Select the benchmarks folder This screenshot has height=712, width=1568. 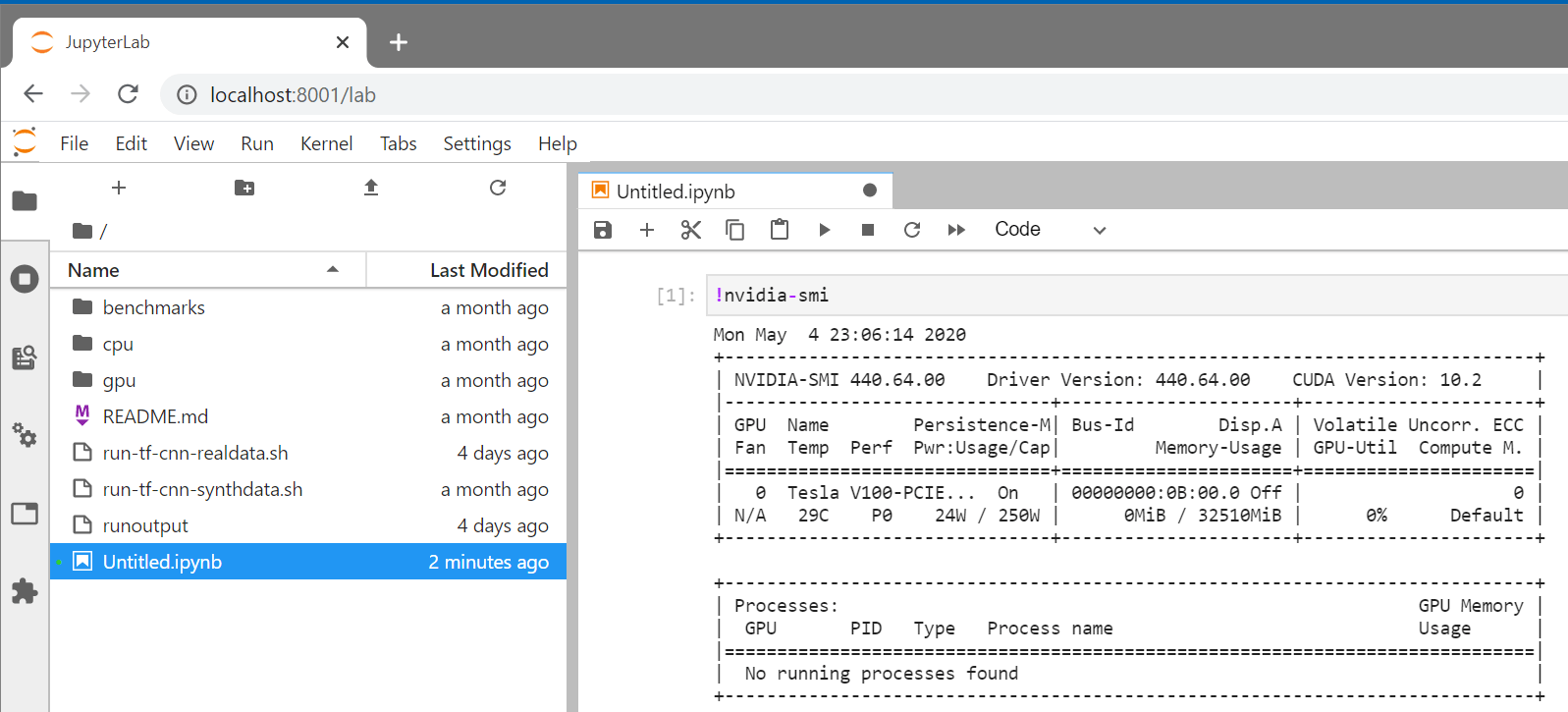pos(308,307)
